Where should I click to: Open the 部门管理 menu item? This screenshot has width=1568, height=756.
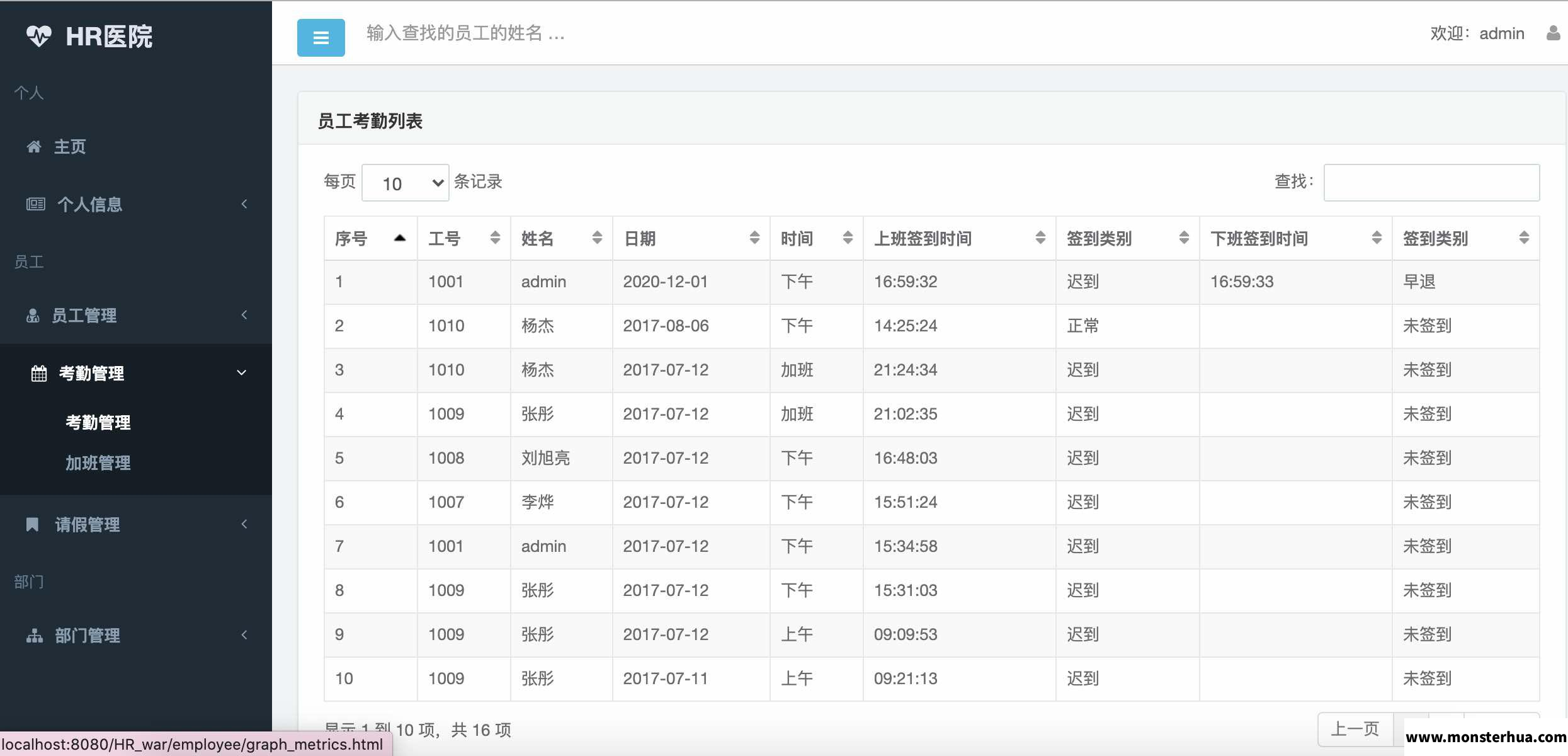pyautogui.click(x=136, y=635)
